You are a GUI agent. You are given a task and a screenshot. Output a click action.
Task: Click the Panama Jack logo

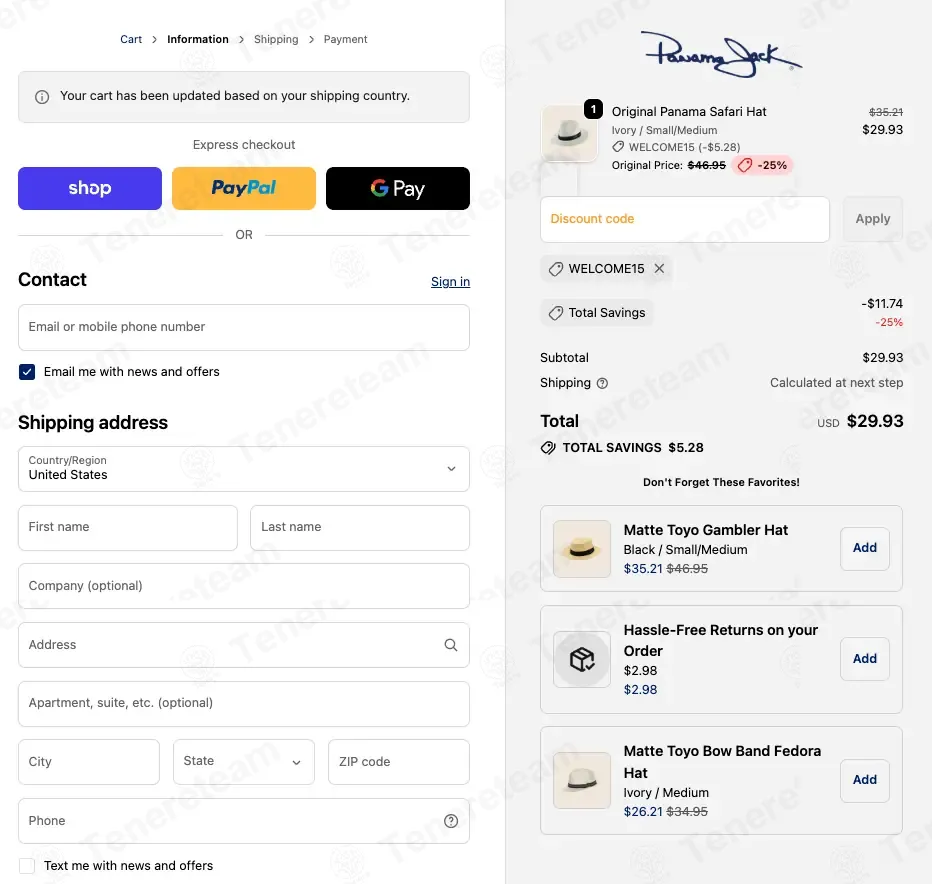click(x=721, y=55)
